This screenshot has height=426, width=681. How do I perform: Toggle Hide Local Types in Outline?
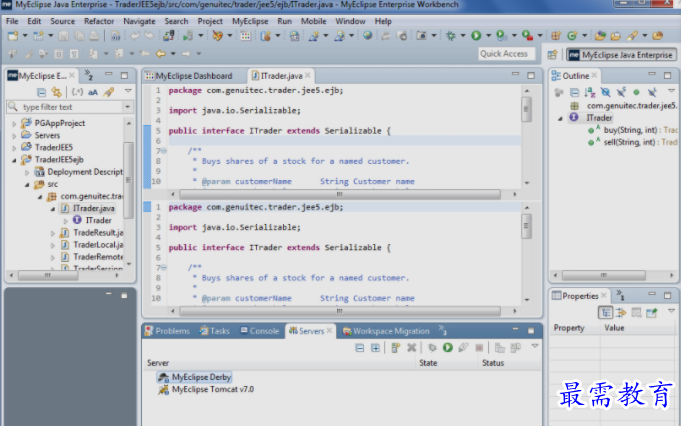(x=652, y=92)
